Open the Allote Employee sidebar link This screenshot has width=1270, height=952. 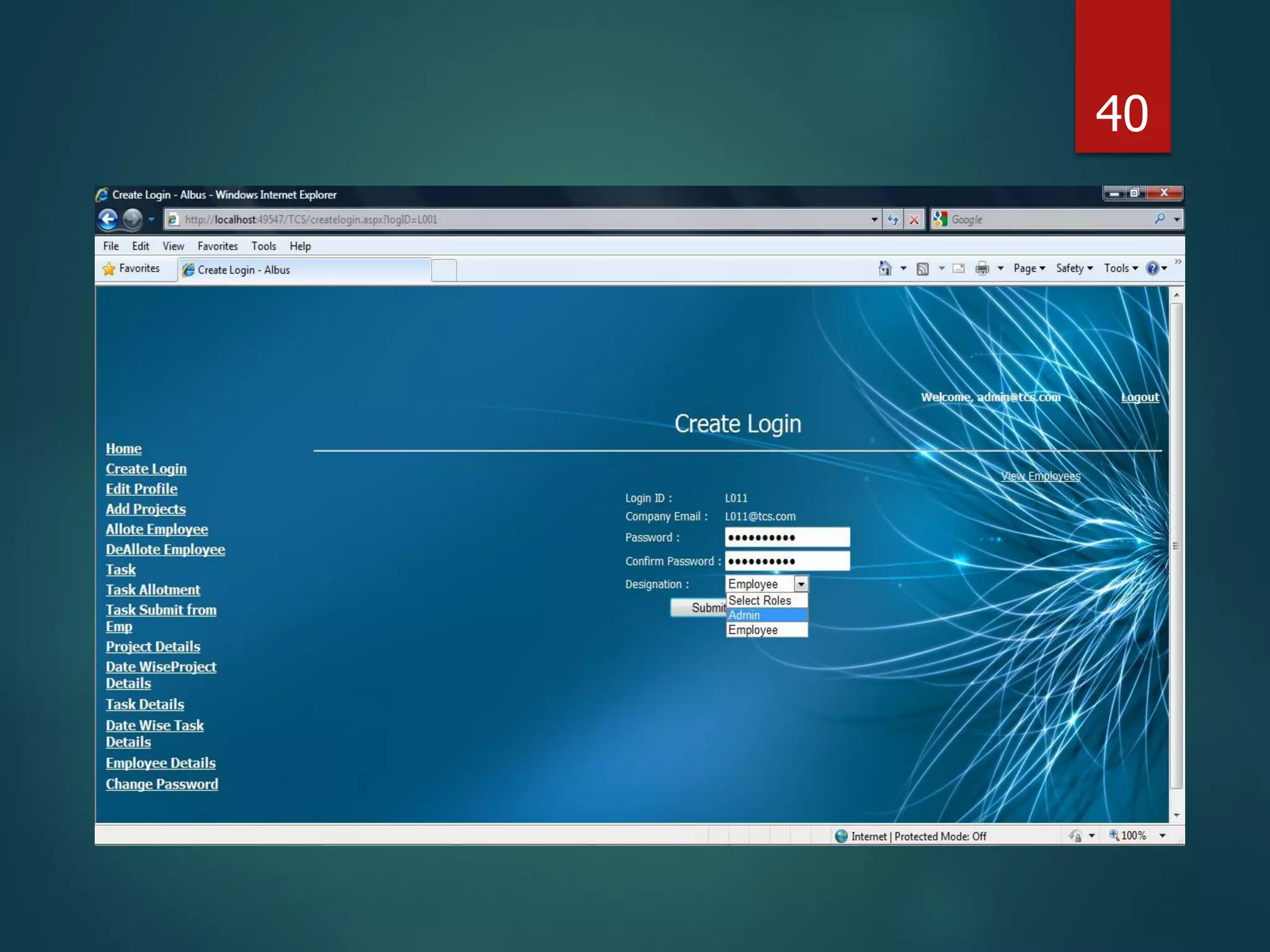157,529
